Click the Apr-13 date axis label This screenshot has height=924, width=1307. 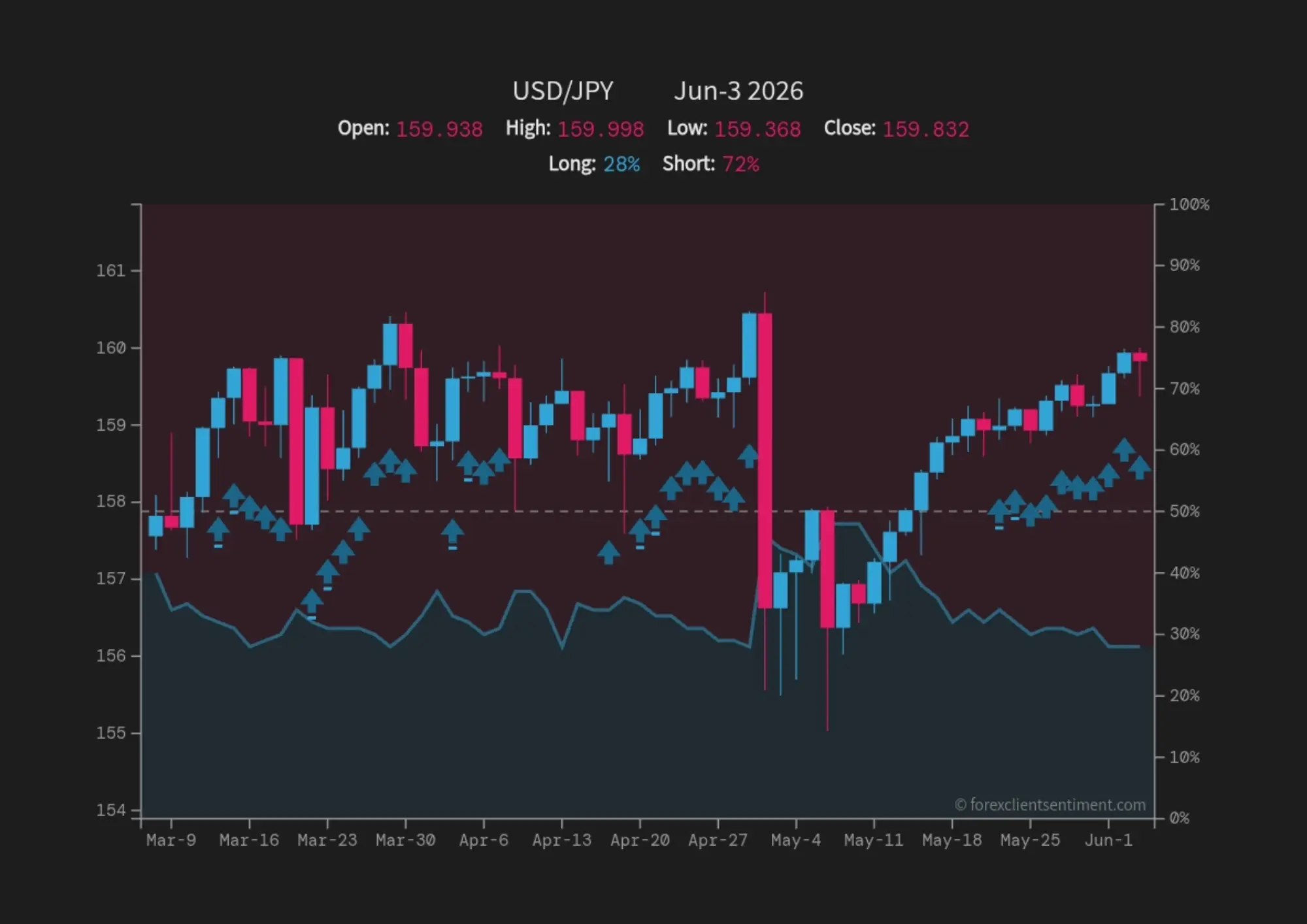(x=561, y=840)
